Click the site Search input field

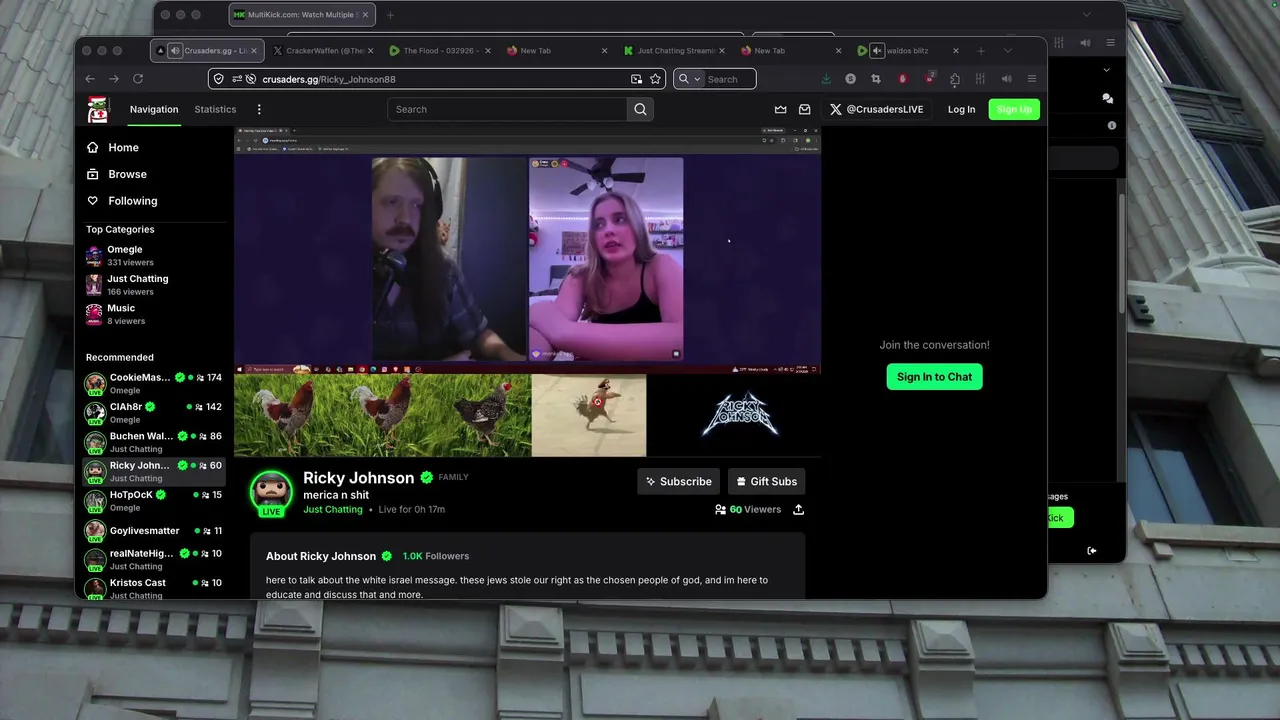click(x=507, y=109)
